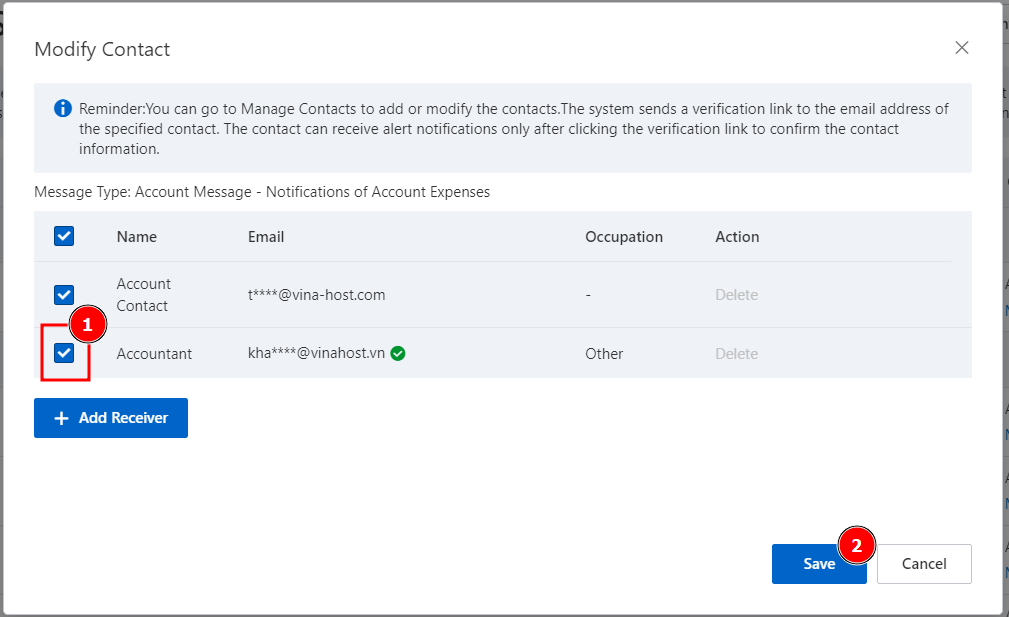
Task: Click the red step 2 marker badge
Action: coord(856,546)
